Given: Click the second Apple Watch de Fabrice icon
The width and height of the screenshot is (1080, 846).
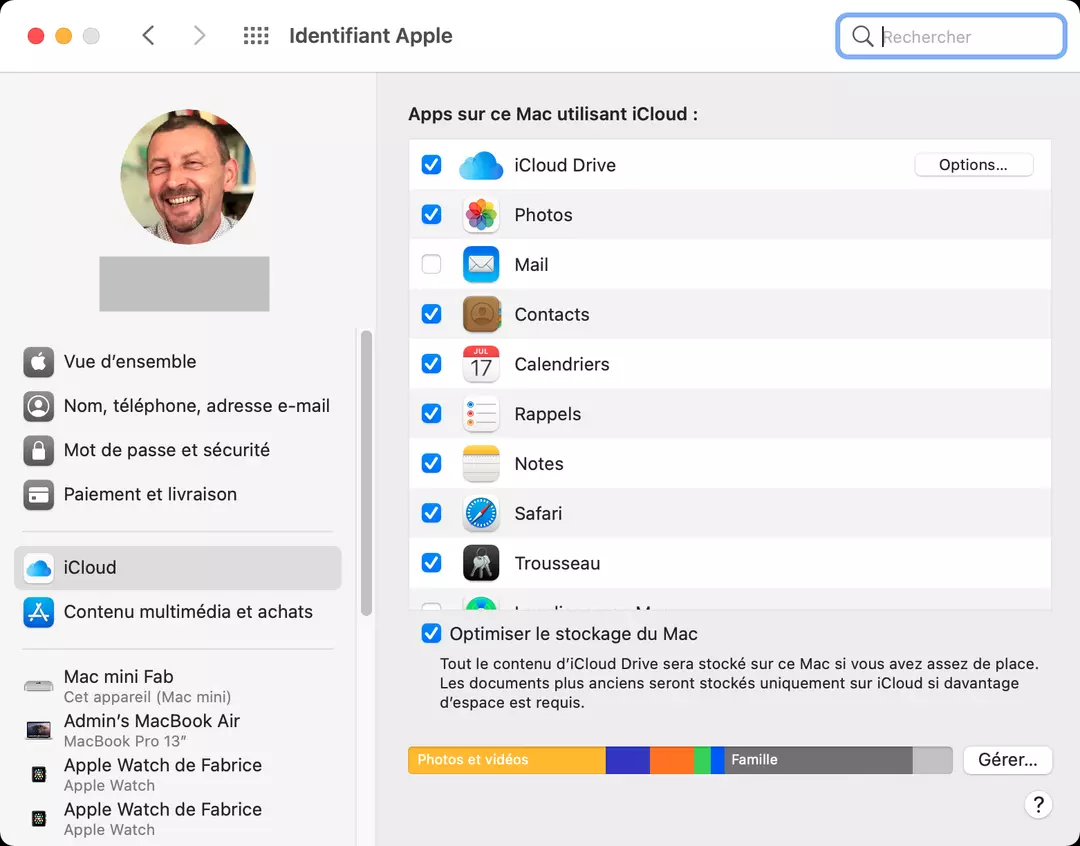Looking at the screenshot, I should (x=39, y=818).
